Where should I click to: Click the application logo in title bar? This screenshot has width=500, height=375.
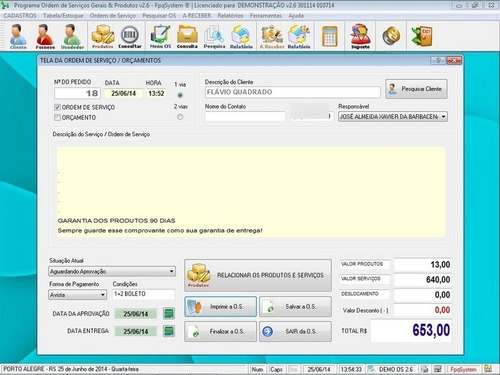pyautogui.click(x=5, y=5)
